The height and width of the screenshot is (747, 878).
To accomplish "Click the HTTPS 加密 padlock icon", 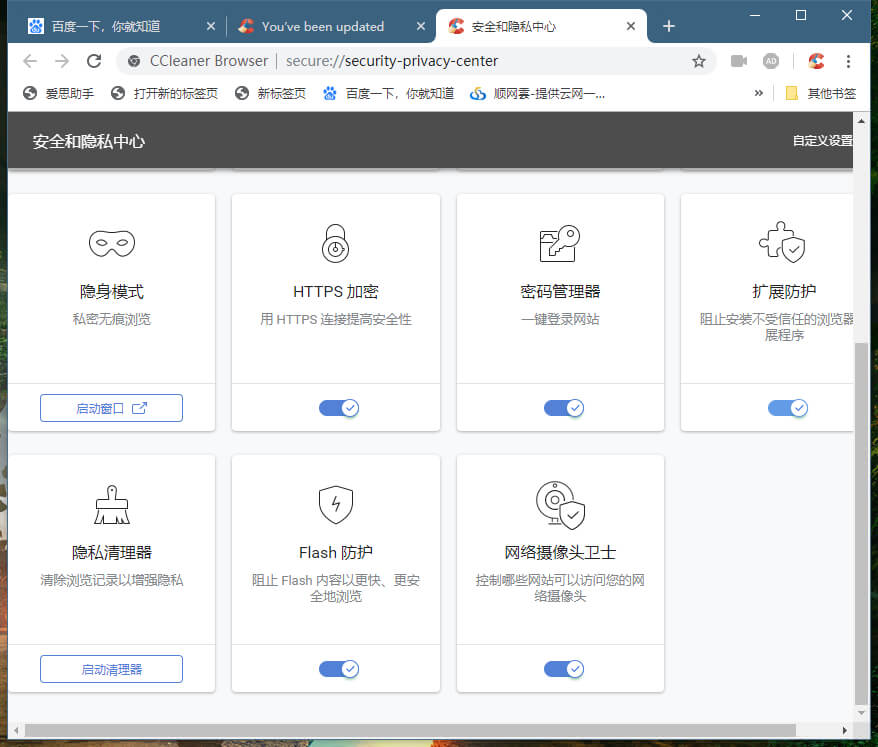I will click(x=335, y=244).
